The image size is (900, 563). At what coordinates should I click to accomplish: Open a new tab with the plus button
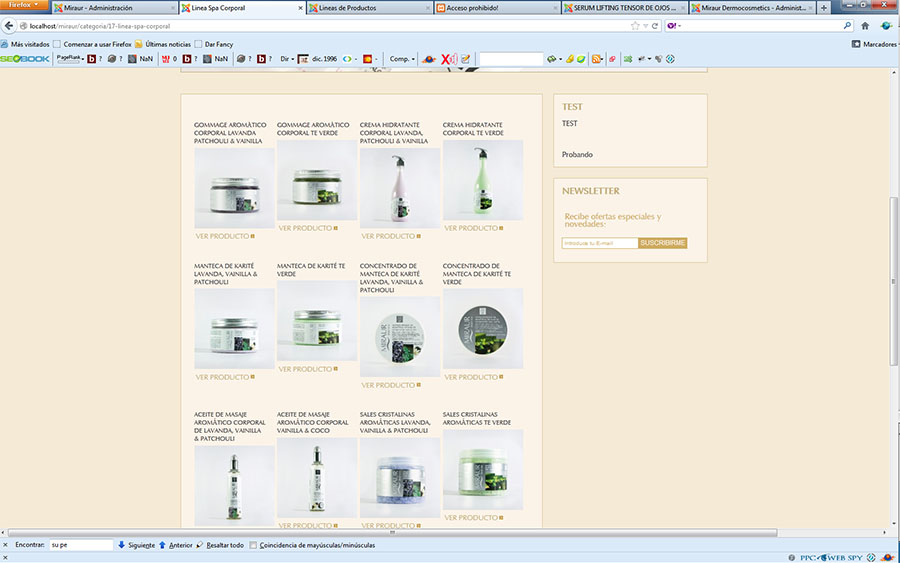[x=823, y=7]
